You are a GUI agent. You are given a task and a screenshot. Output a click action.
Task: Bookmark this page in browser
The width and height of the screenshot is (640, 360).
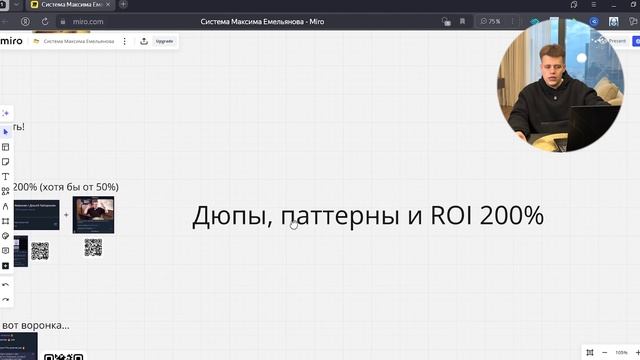tap(462, 21)
